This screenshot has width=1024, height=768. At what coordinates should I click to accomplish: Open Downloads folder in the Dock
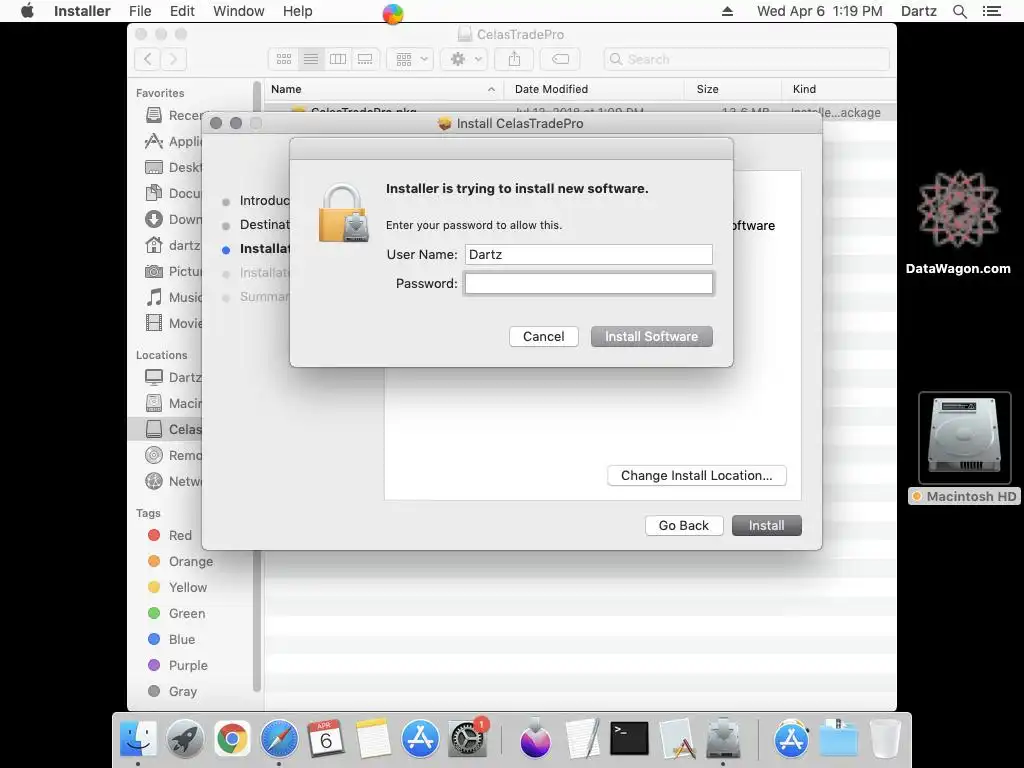(839, 739)
